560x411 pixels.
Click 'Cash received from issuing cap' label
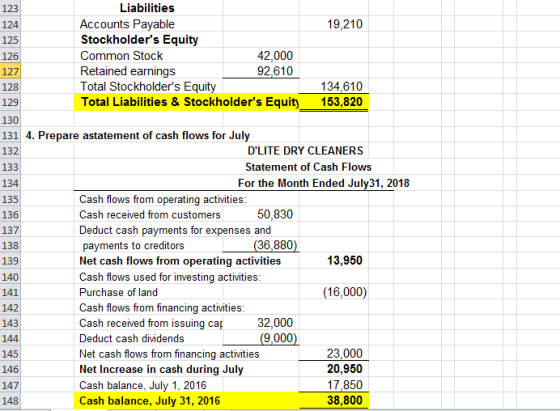click(151, 323)
